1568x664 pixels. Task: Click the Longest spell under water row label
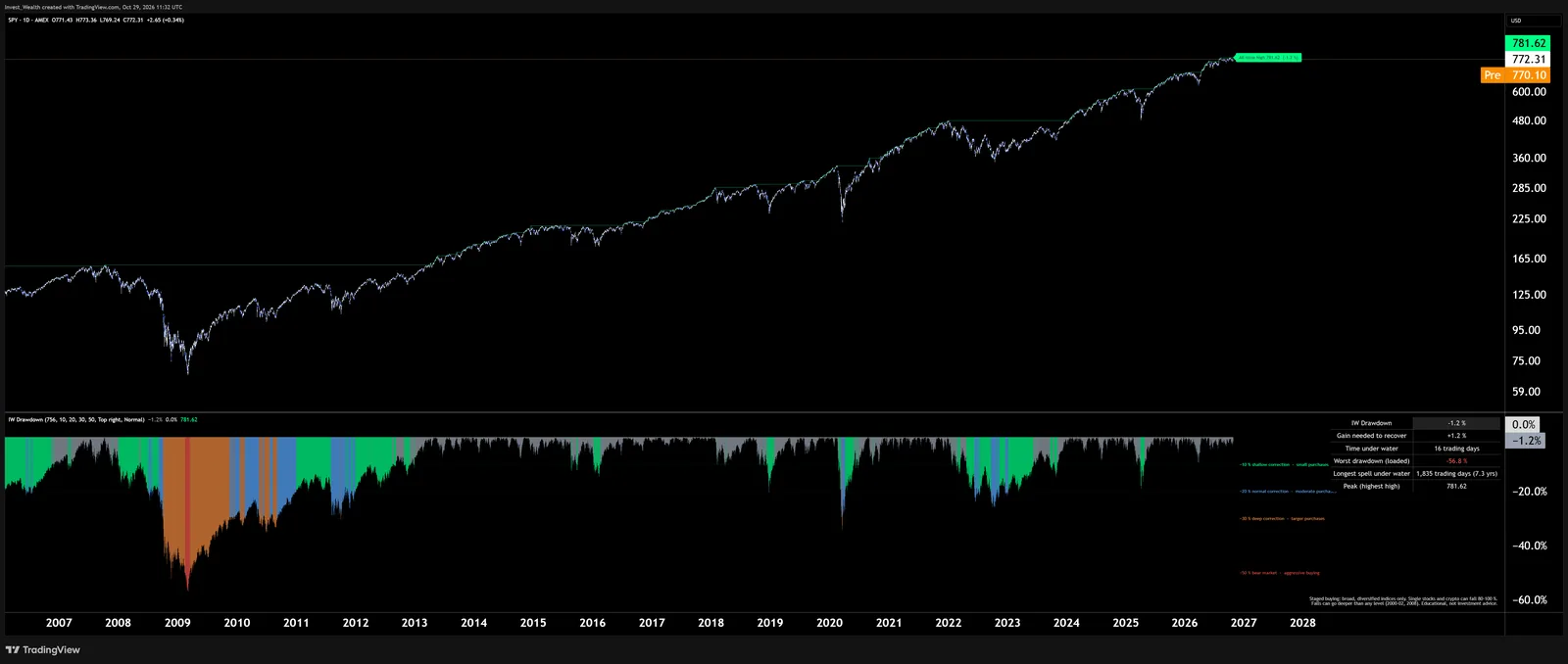pyautogui.click(x=1371, y=474)
